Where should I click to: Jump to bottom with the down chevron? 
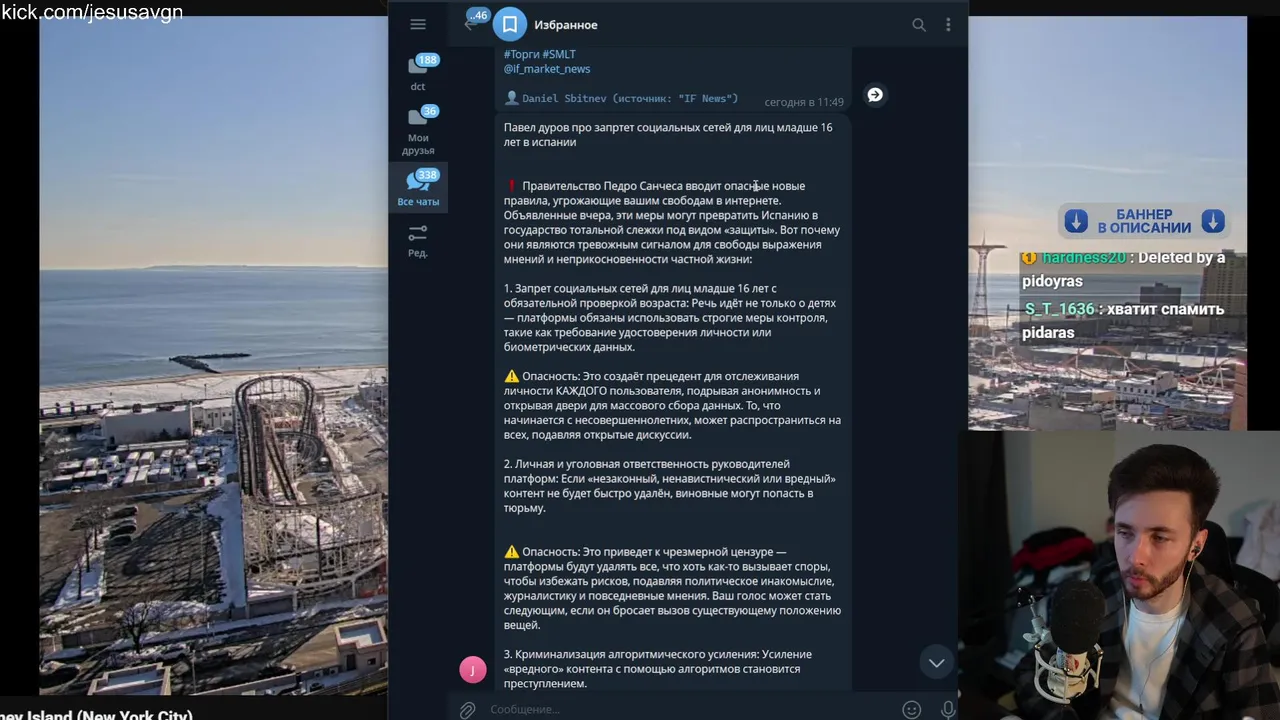click(936, 663)
